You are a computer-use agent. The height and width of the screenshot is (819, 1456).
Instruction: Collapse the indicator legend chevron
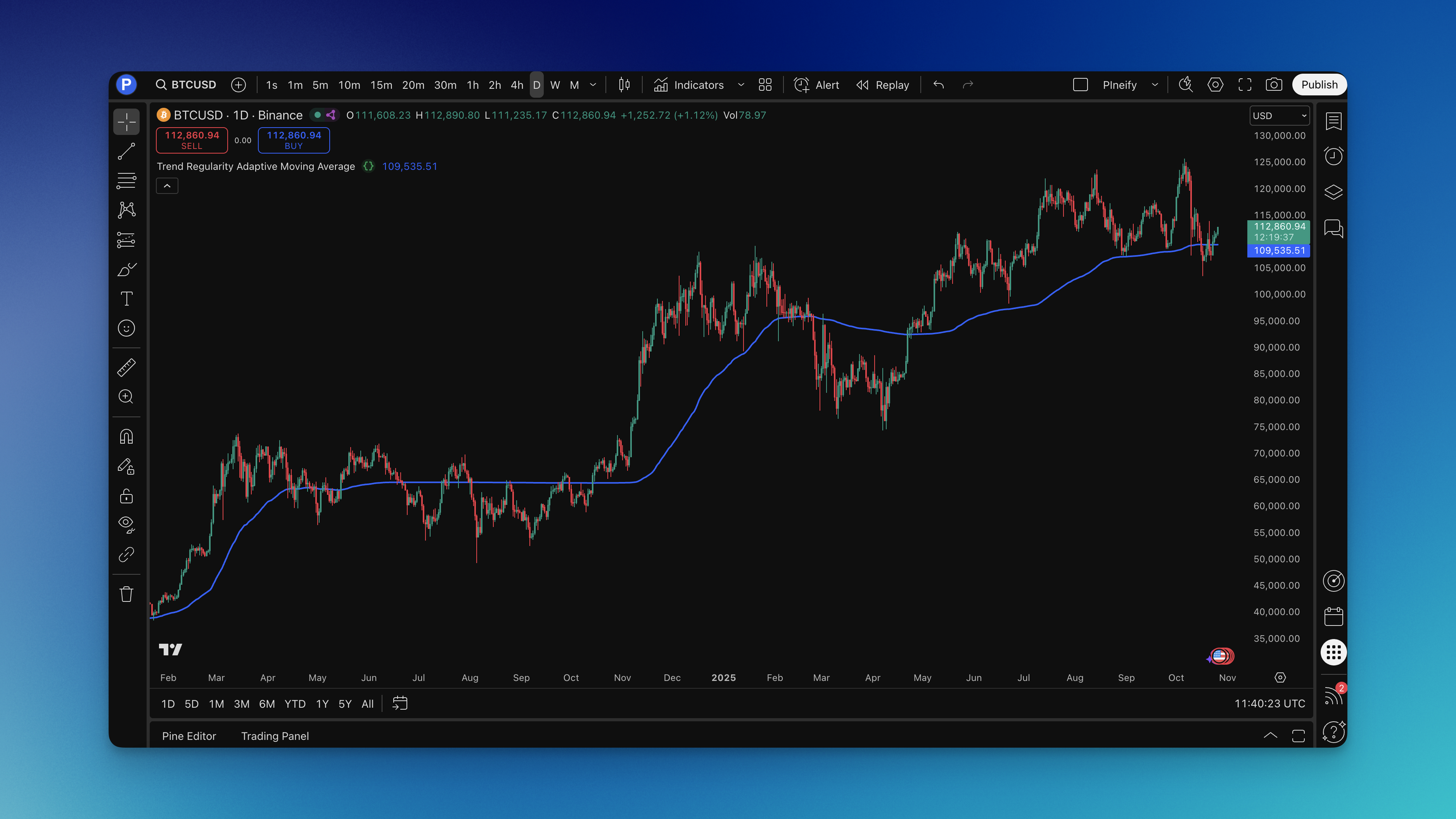(167, 186)
